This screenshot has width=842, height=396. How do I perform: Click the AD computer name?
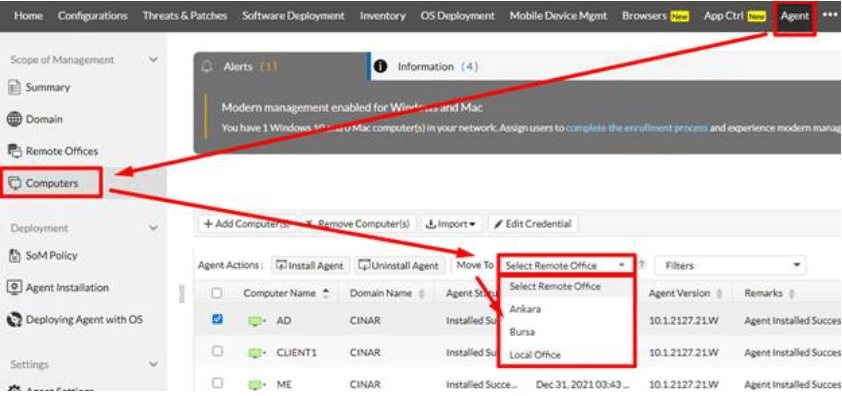coord(284,321)
